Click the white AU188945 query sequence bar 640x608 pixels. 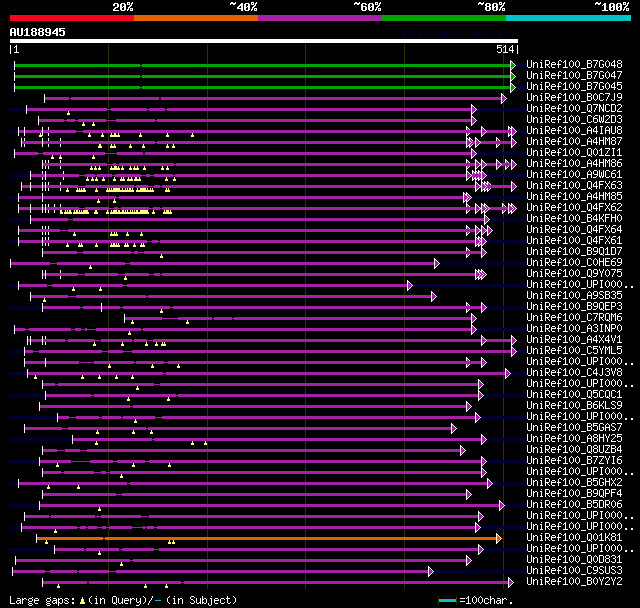pos(264,41)
